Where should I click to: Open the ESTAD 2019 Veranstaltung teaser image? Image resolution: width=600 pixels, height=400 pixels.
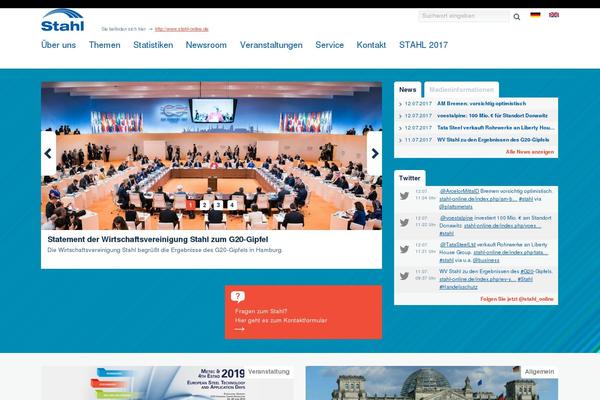click(x=168, y=383)
